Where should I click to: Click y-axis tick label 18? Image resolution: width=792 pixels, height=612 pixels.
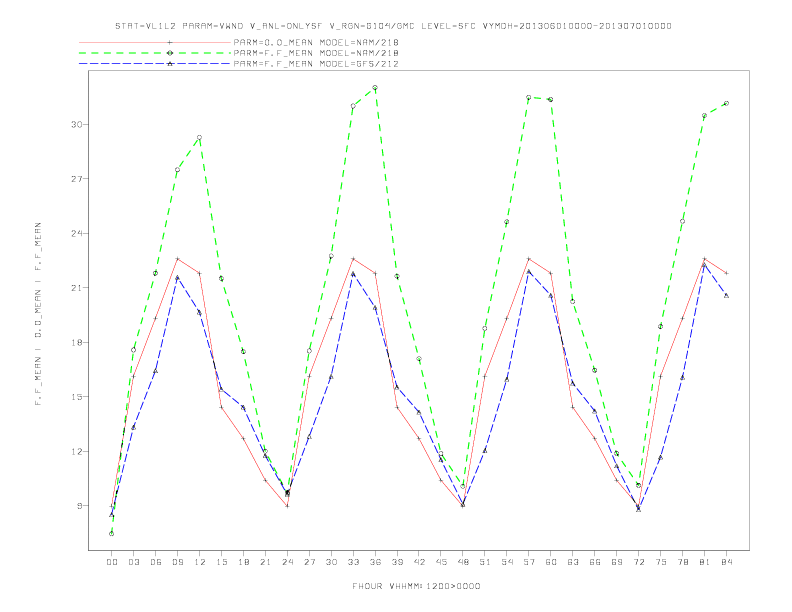pos(76,342)
